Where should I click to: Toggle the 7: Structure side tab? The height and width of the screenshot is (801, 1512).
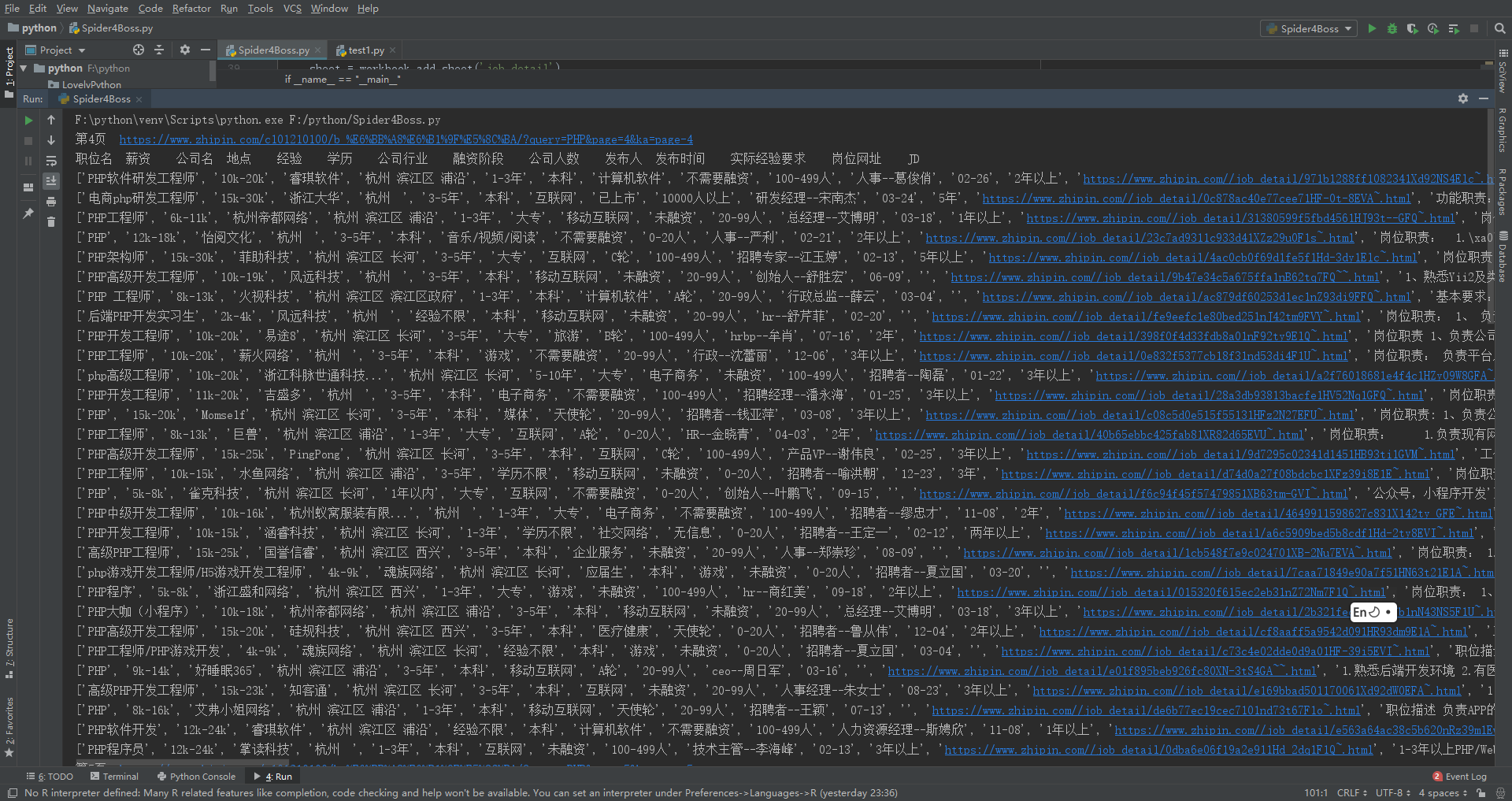9,647
